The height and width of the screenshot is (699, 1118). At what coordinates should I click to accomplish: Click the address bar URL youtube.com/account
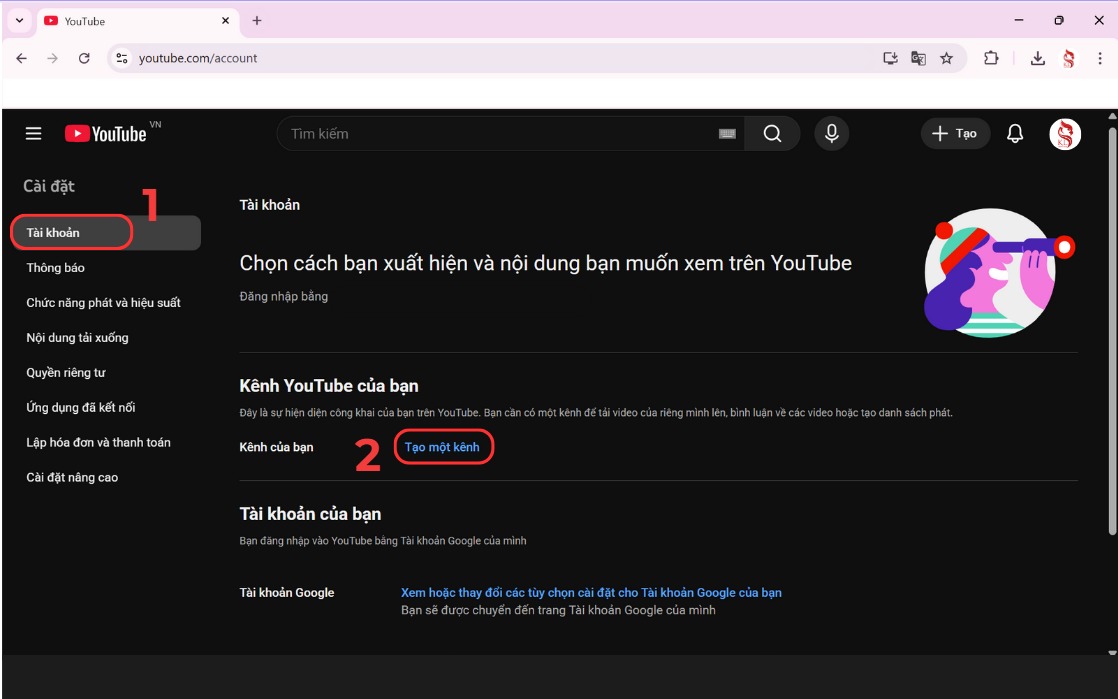(x=198, y=58)
